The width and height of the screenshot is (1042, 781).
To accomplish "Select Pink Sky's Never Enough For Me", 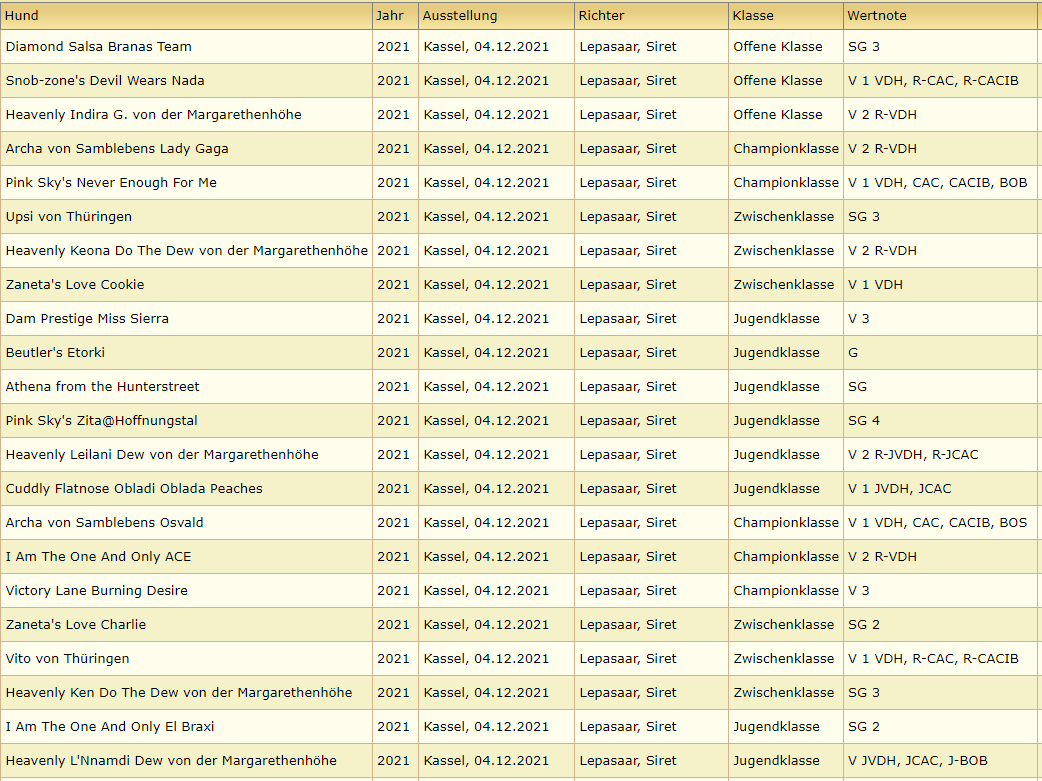I will pos(111,182).
